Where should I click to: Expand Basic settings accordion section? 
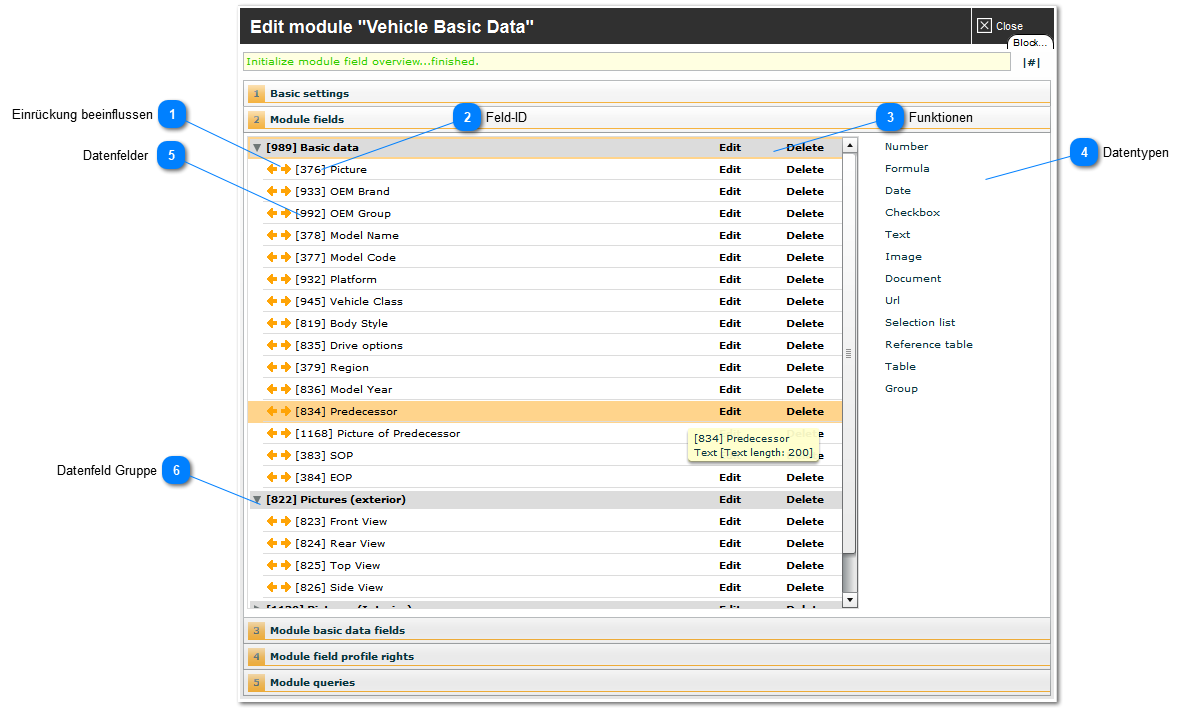tap(648, 94)
